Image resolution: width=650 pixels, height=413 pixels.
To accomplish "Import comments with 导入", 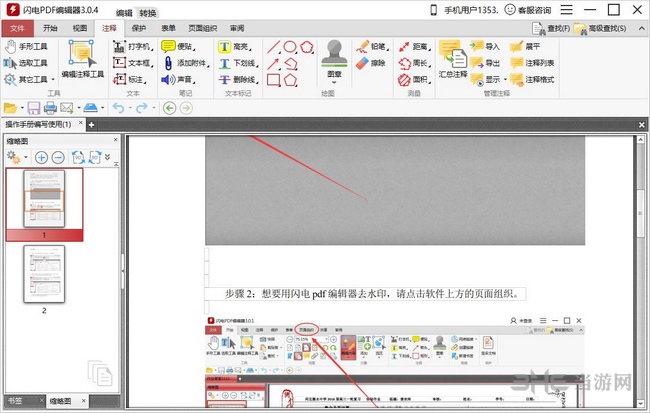I will pos(485,46).
